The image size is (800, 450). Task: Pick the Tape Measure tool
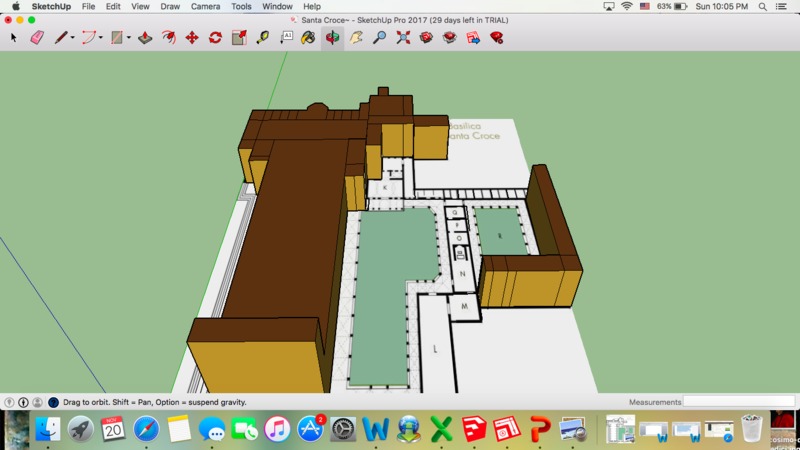tap(263, 37)
